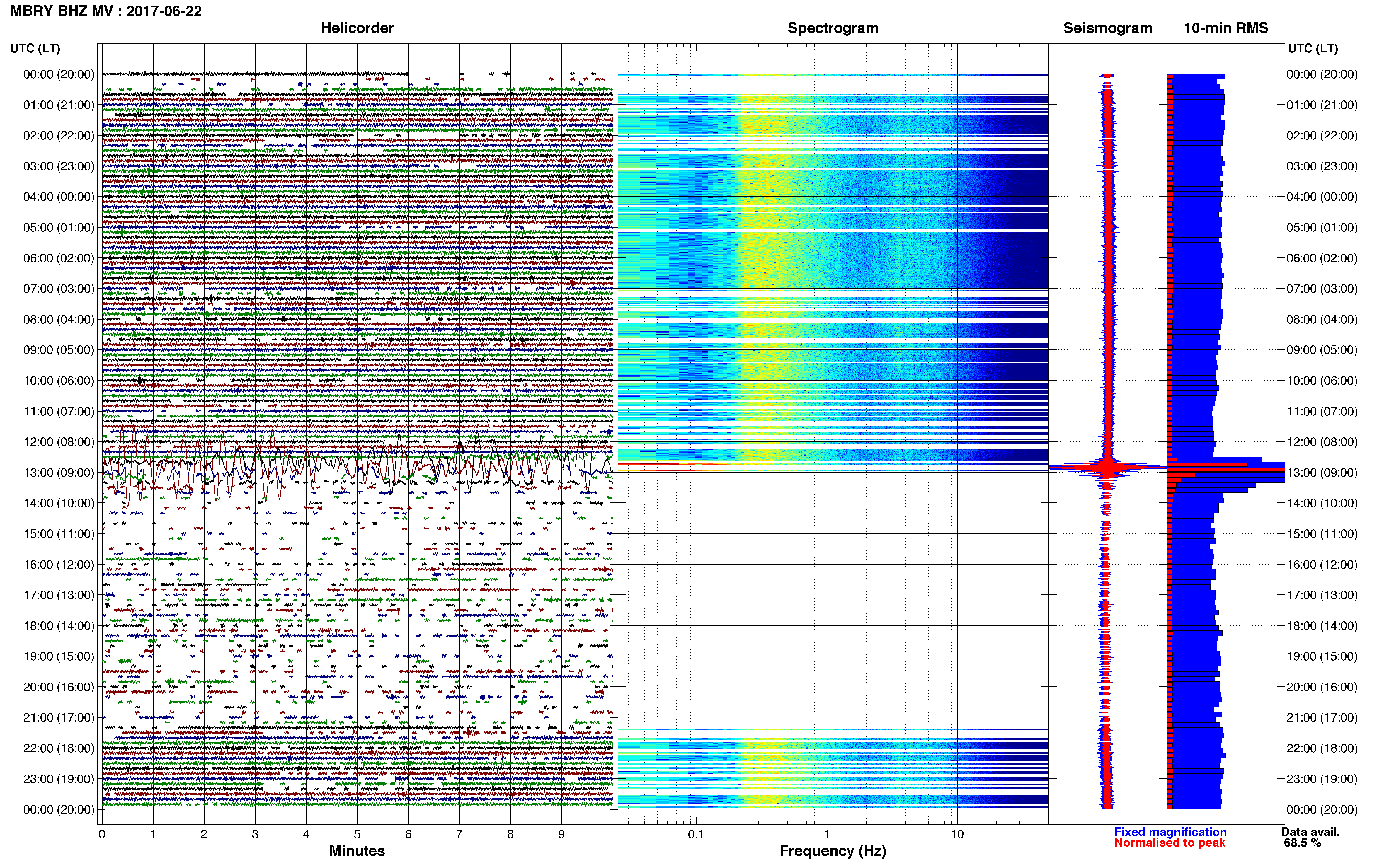Select the 10-min RMS panel heading
This screenshot has height=868, width=1389.
point(1226,28)
